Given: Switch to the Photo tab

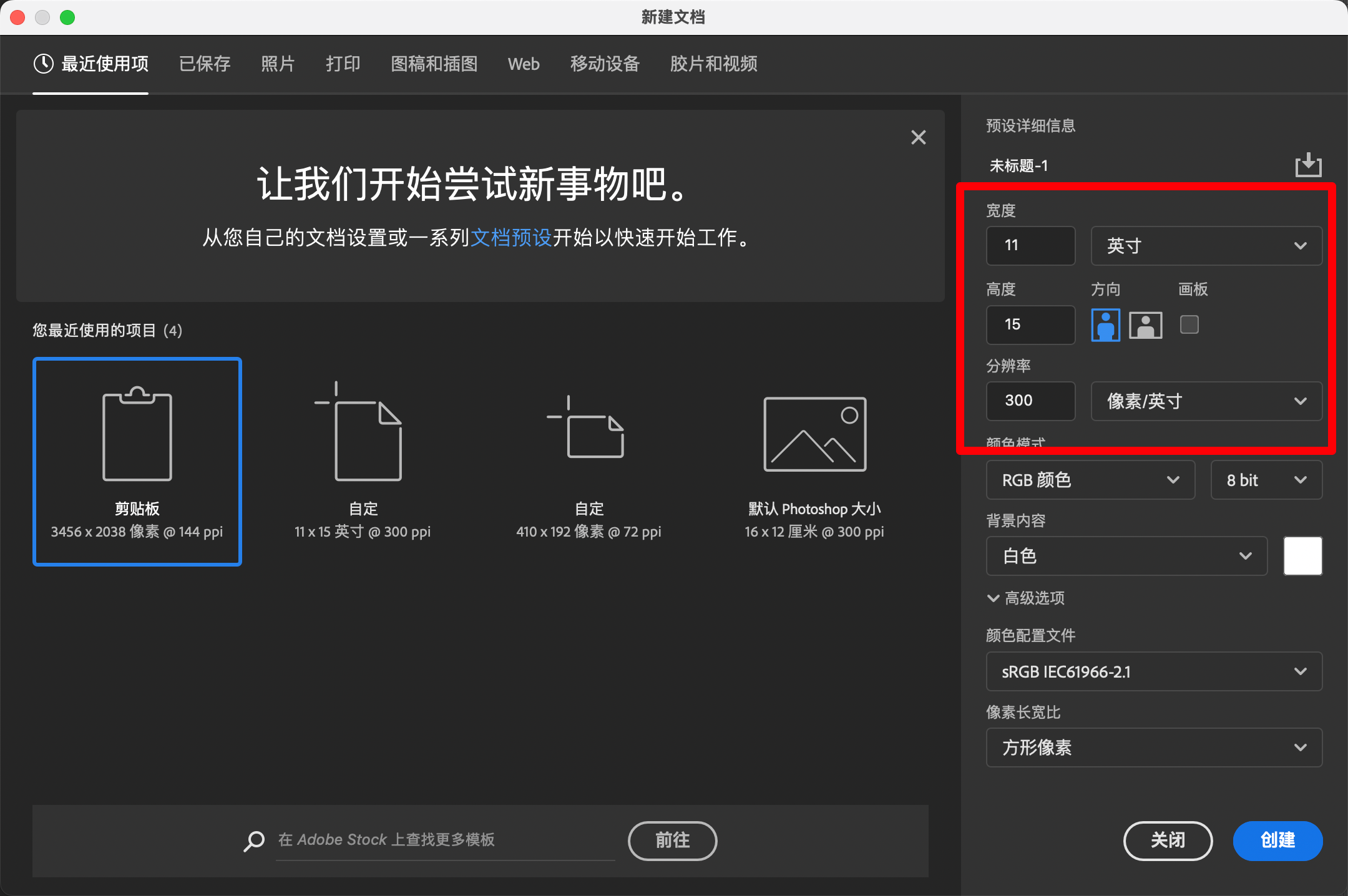Looking at the screenshot, I should point(278,64).
